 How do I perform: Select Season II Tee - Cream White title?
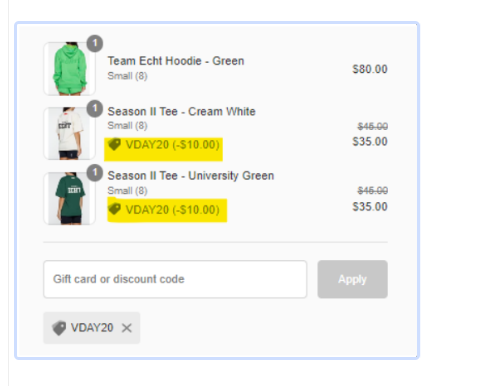pos(181,111)
